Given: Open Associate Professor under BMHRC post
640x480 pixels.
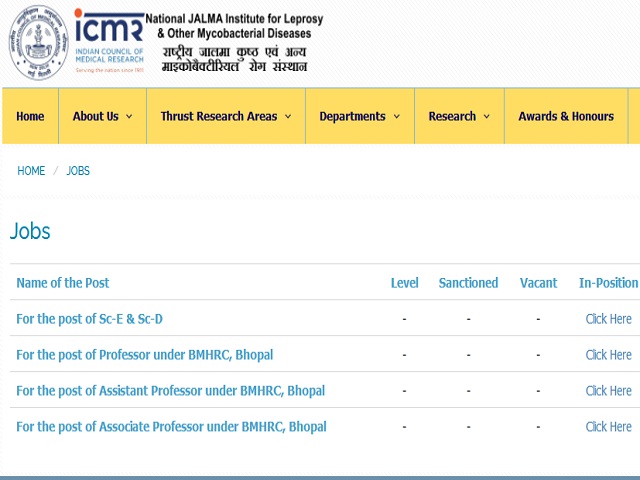Looking at the screenshot, I should (171, 427).
